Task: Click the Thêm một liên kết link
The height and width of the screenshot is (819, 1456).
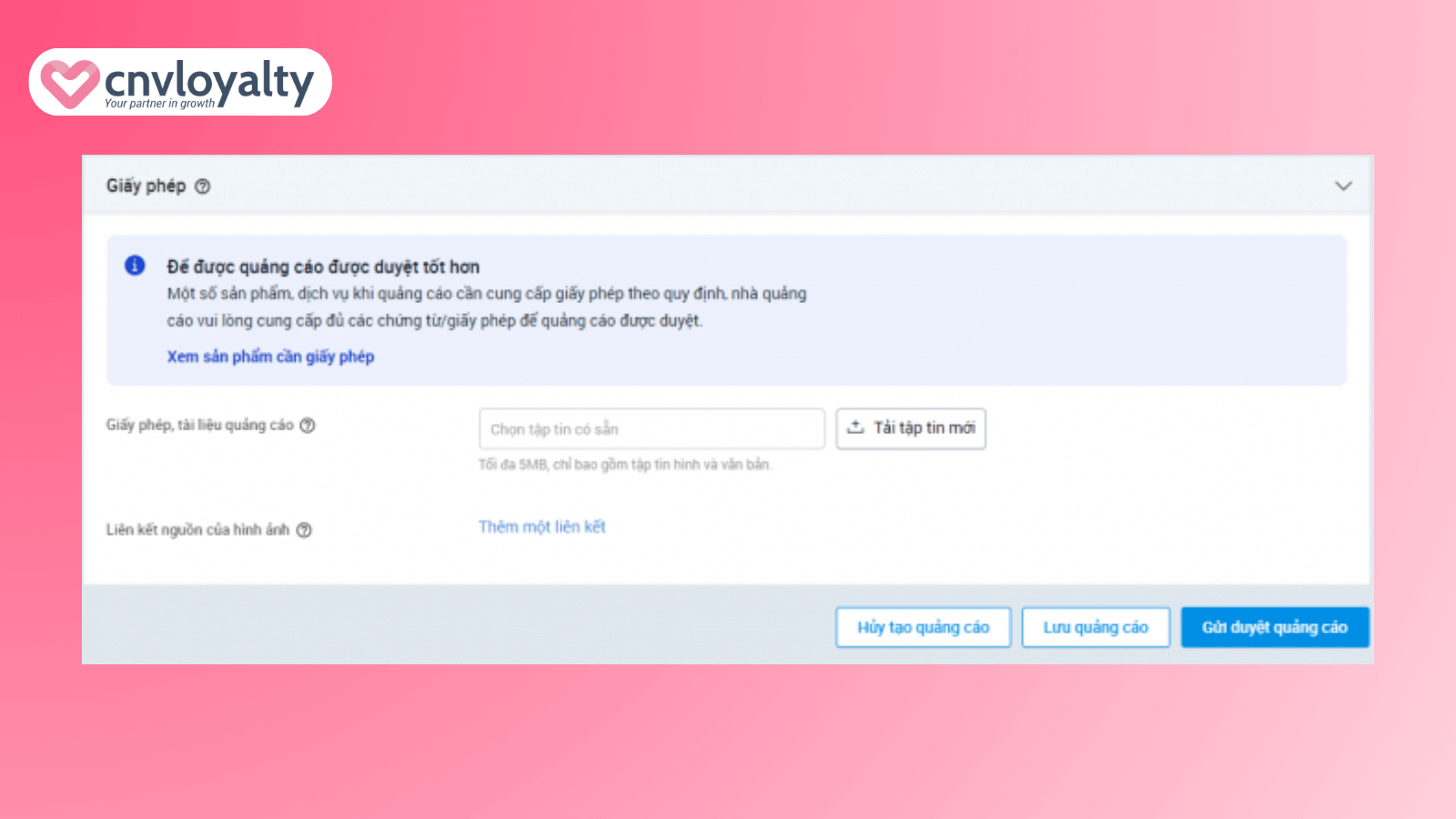Action: click(541, 527)
